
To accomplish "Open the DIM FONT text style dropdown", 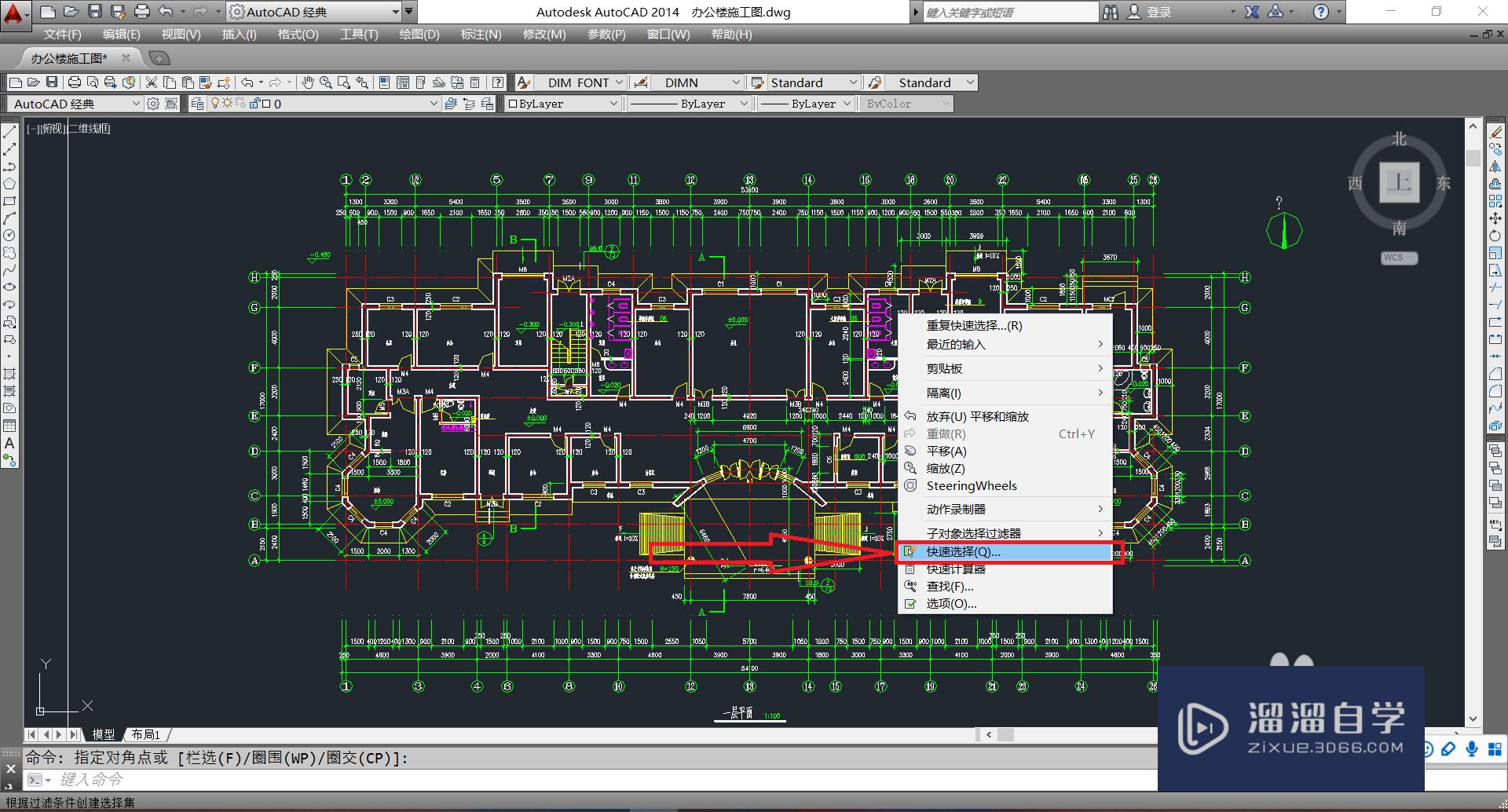I will (x=620, y=82).
